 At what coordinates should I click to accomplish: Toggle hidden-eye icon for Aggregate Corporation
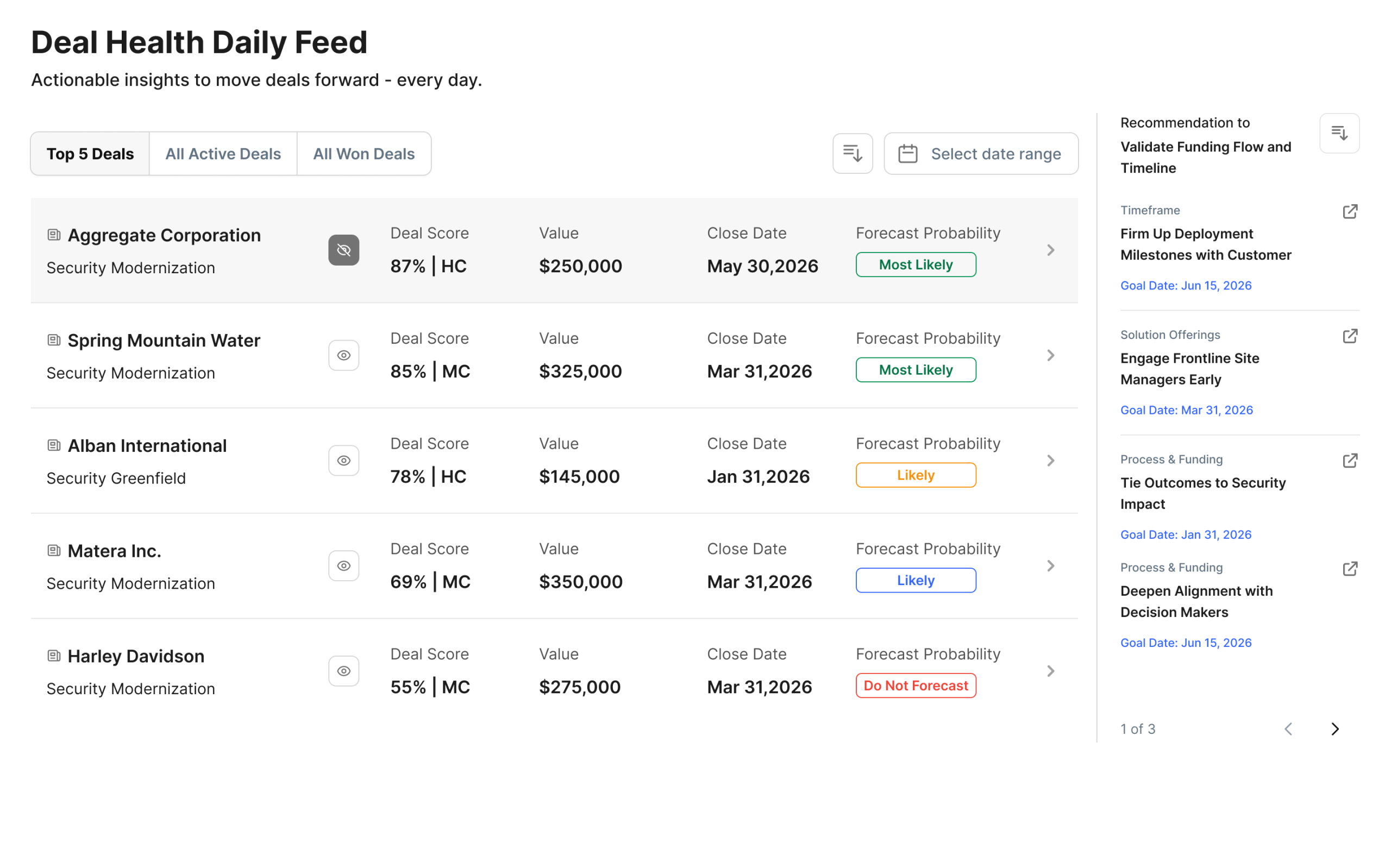click(343, 250)
